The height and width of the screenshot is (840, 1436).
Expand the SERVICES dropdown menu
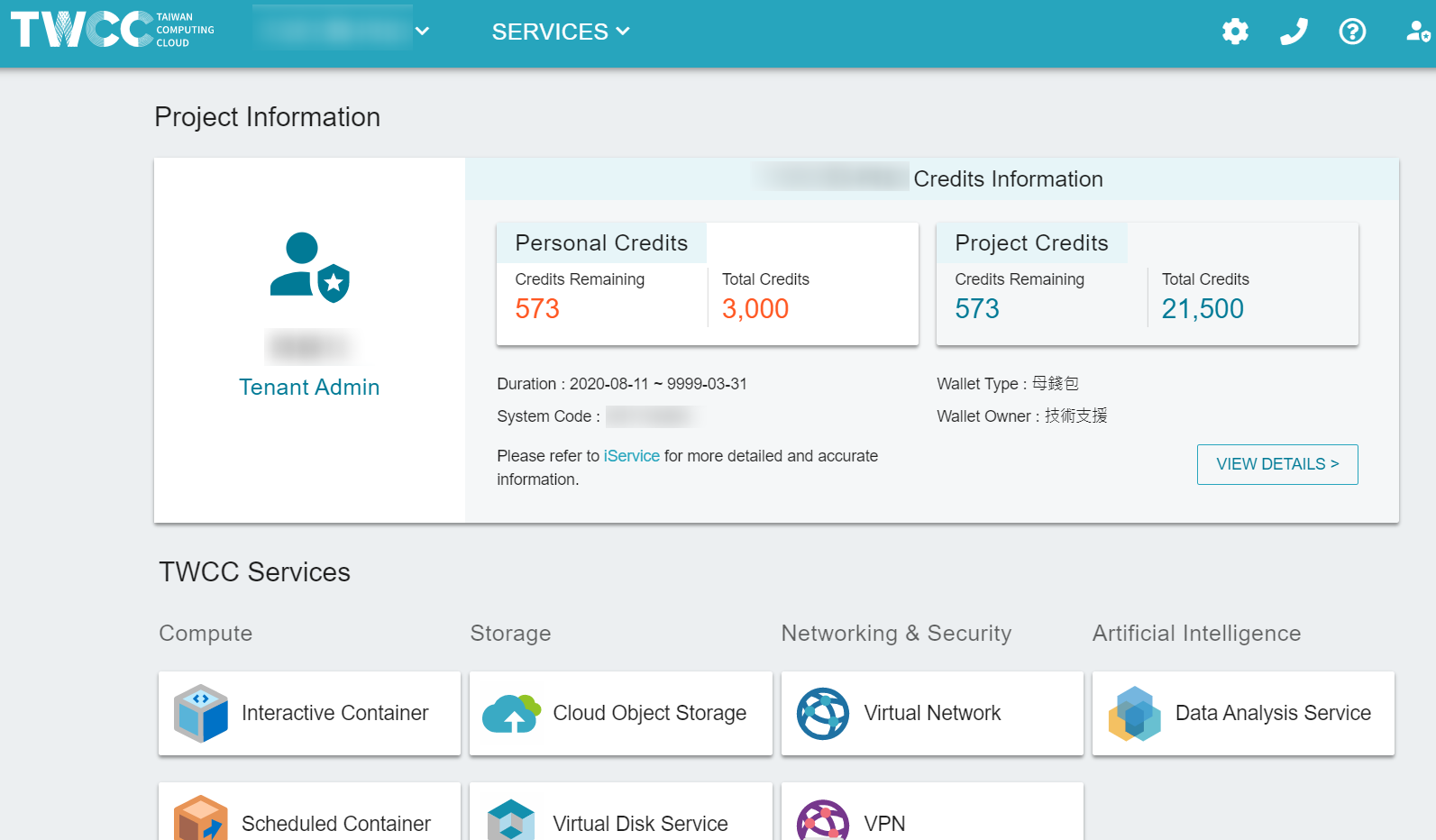[x=560, y=32]
